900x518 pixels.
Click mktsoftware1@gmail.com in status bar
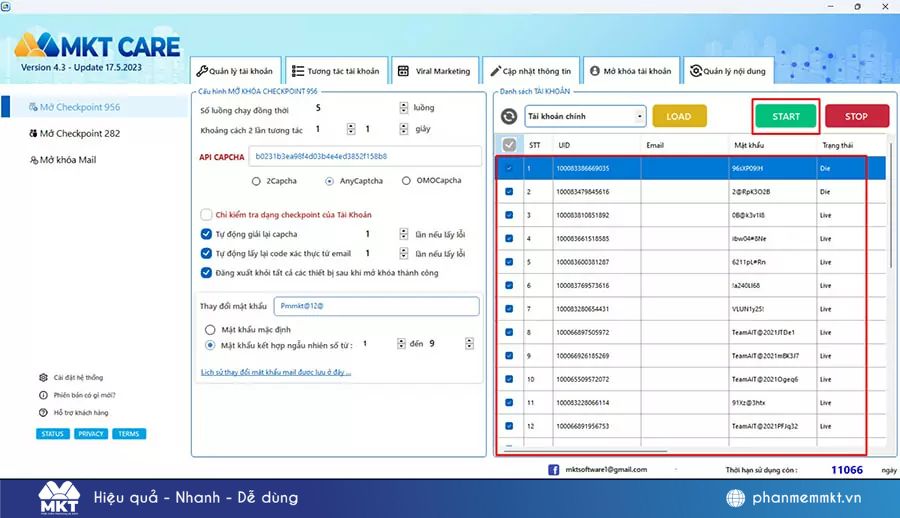click(606, 470)
